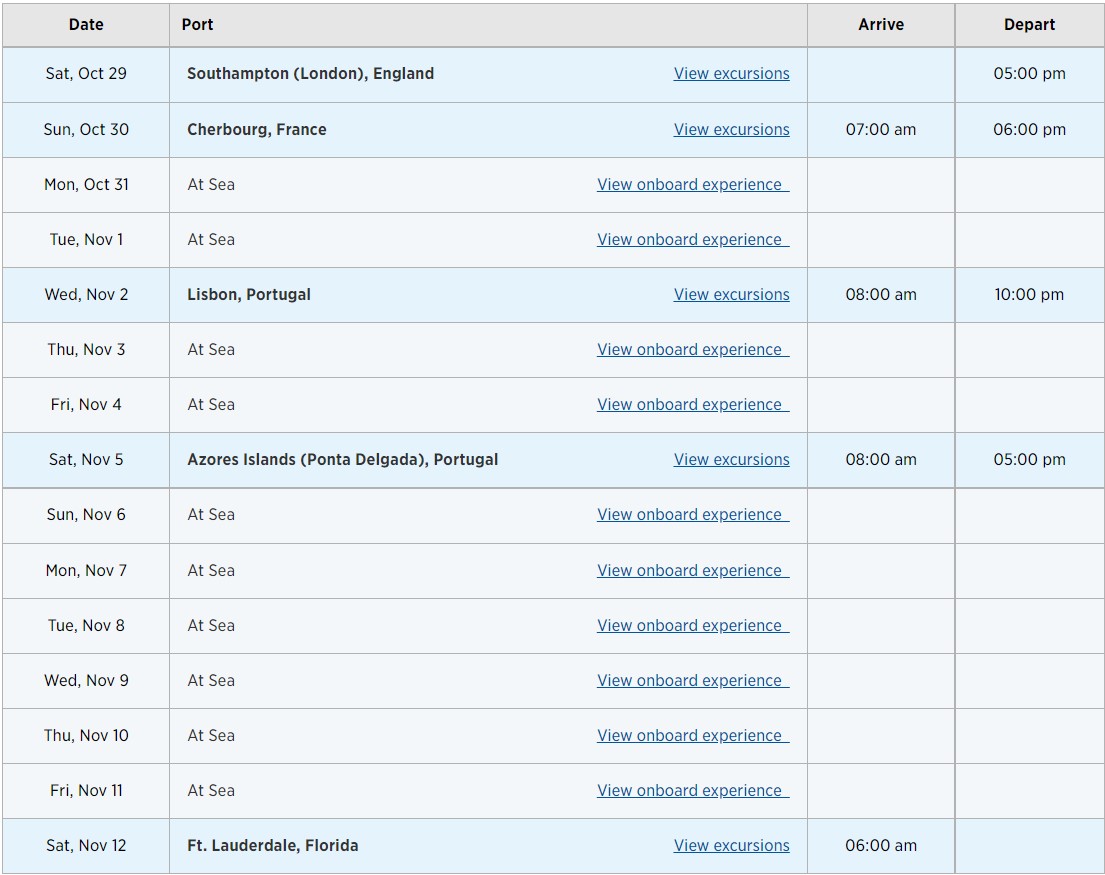The width and height of the screenshot is (1105, 875).
Task: Select the Sat, Nov 12 date cell
Action: pyautogui.click(x=86, y=845)
